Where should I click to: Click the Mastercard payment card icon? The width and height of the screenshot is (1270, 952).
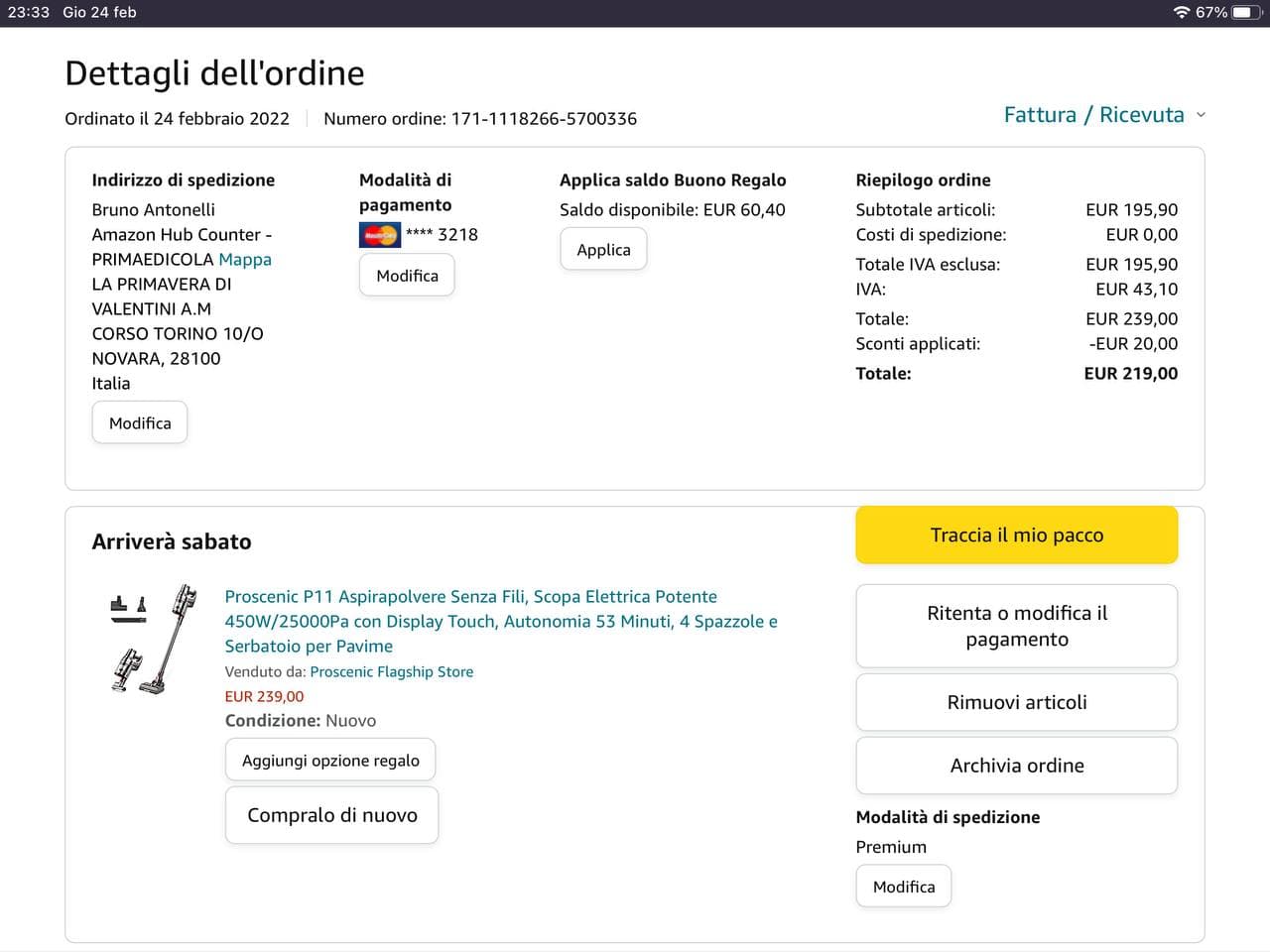click(380, 235)
